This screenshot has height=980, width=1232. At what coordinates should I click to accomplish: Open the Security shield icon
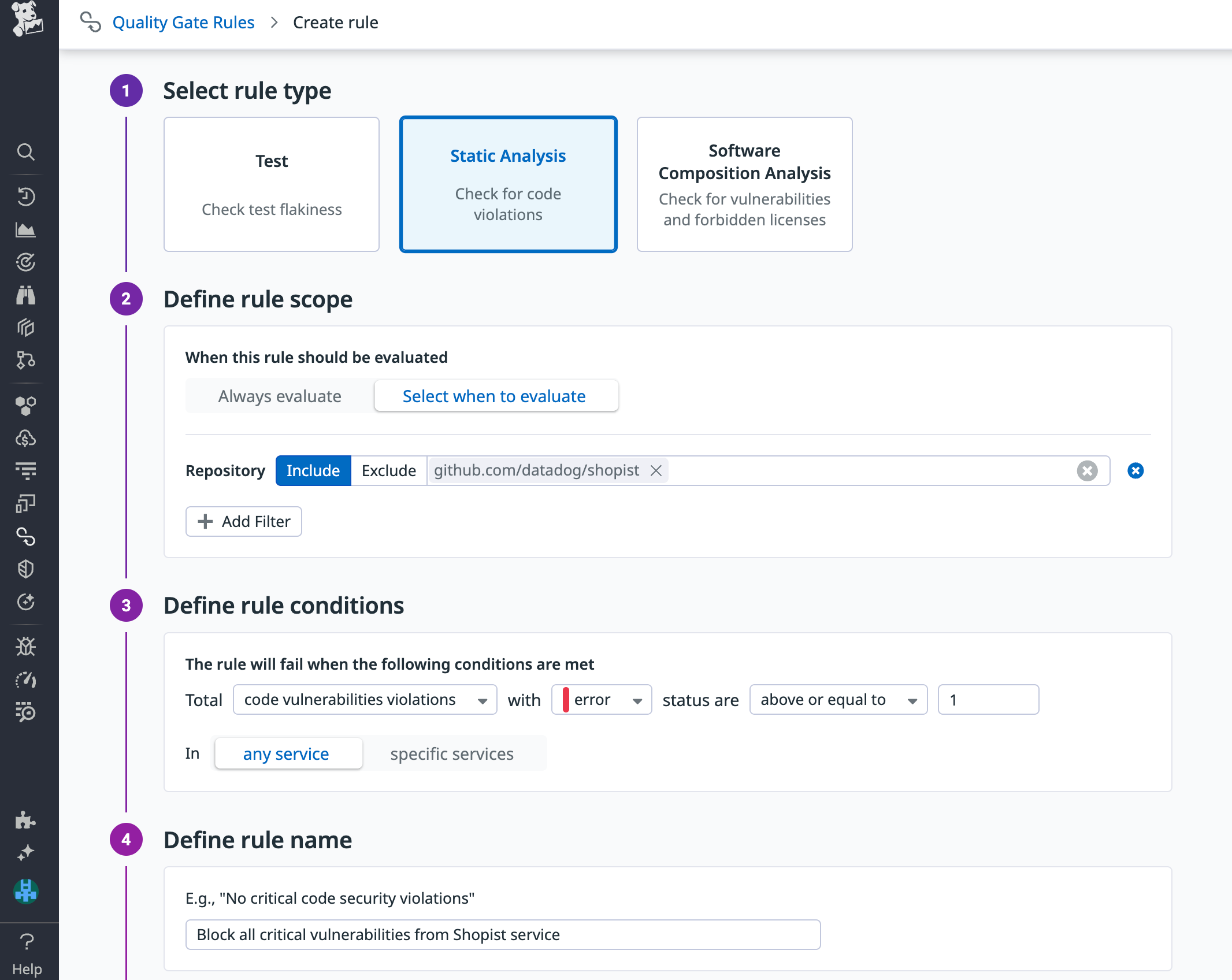point(25,569)
